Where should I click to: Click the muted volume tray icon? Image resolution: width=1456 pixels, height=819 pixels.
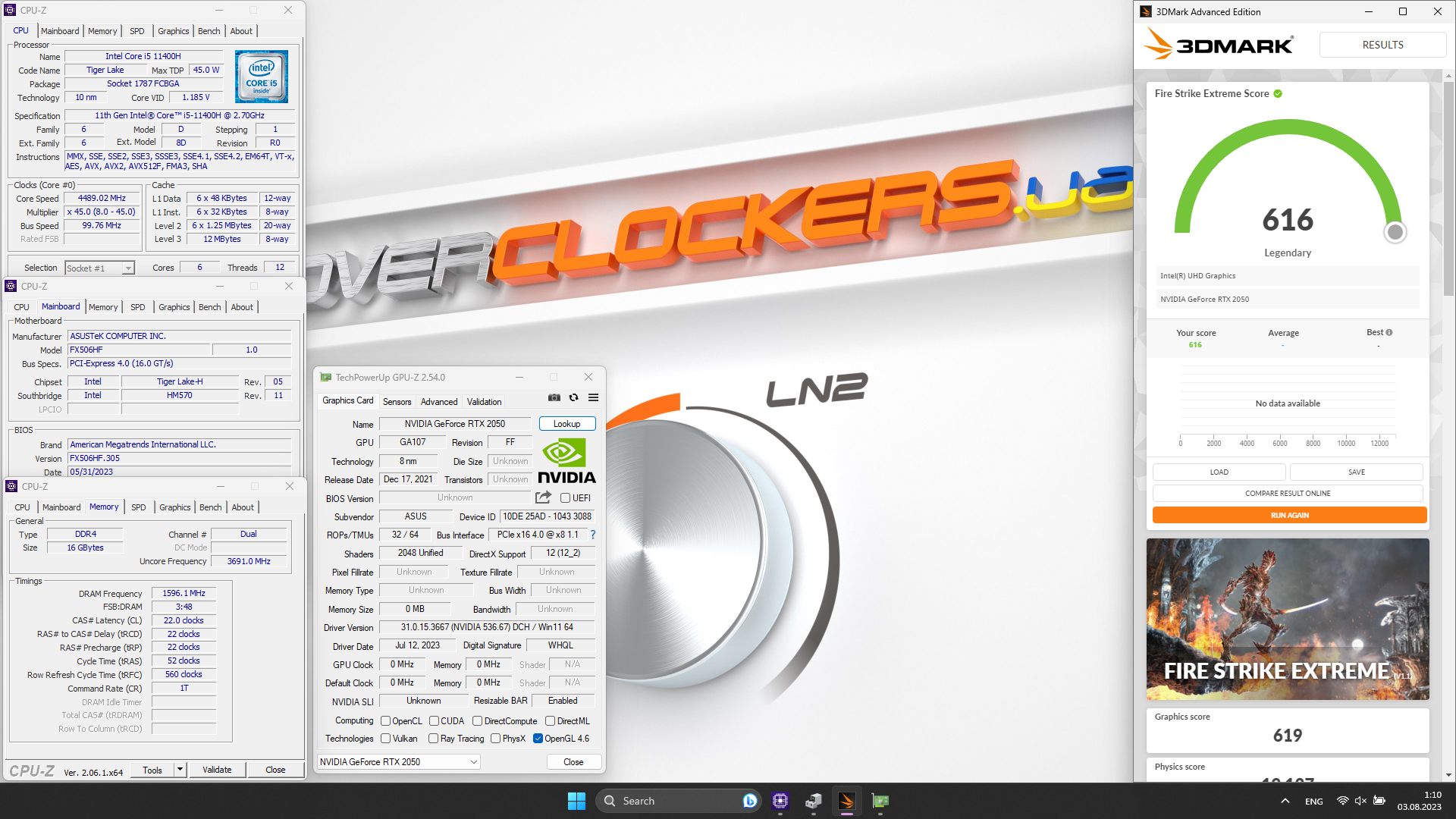1360,801
